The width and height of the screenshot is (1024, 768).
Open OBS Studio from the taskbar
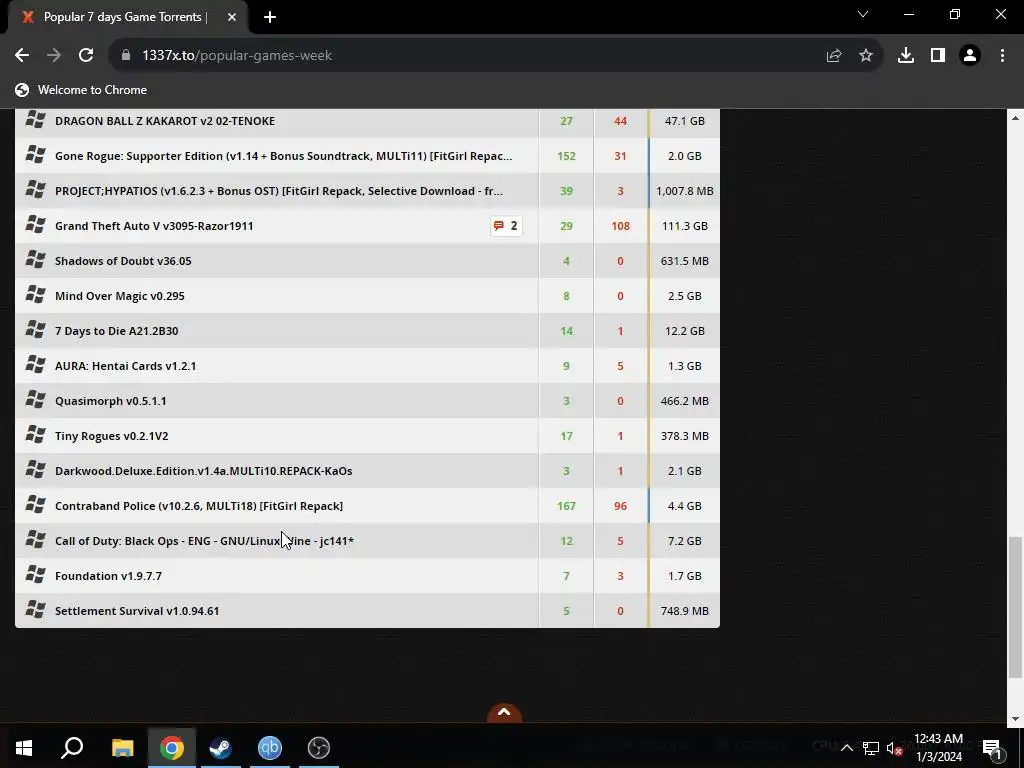click(319, 748)
